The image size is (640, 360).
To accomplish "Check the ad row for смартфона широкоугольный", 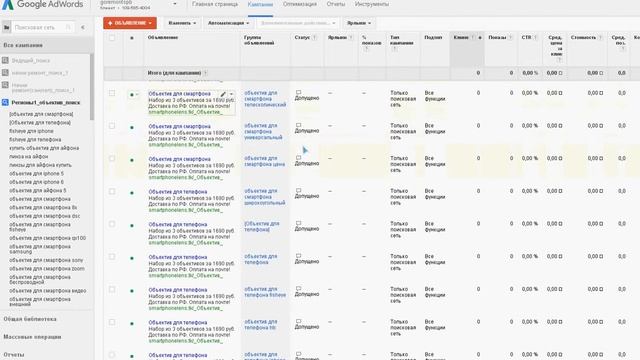I will (112, 191).
